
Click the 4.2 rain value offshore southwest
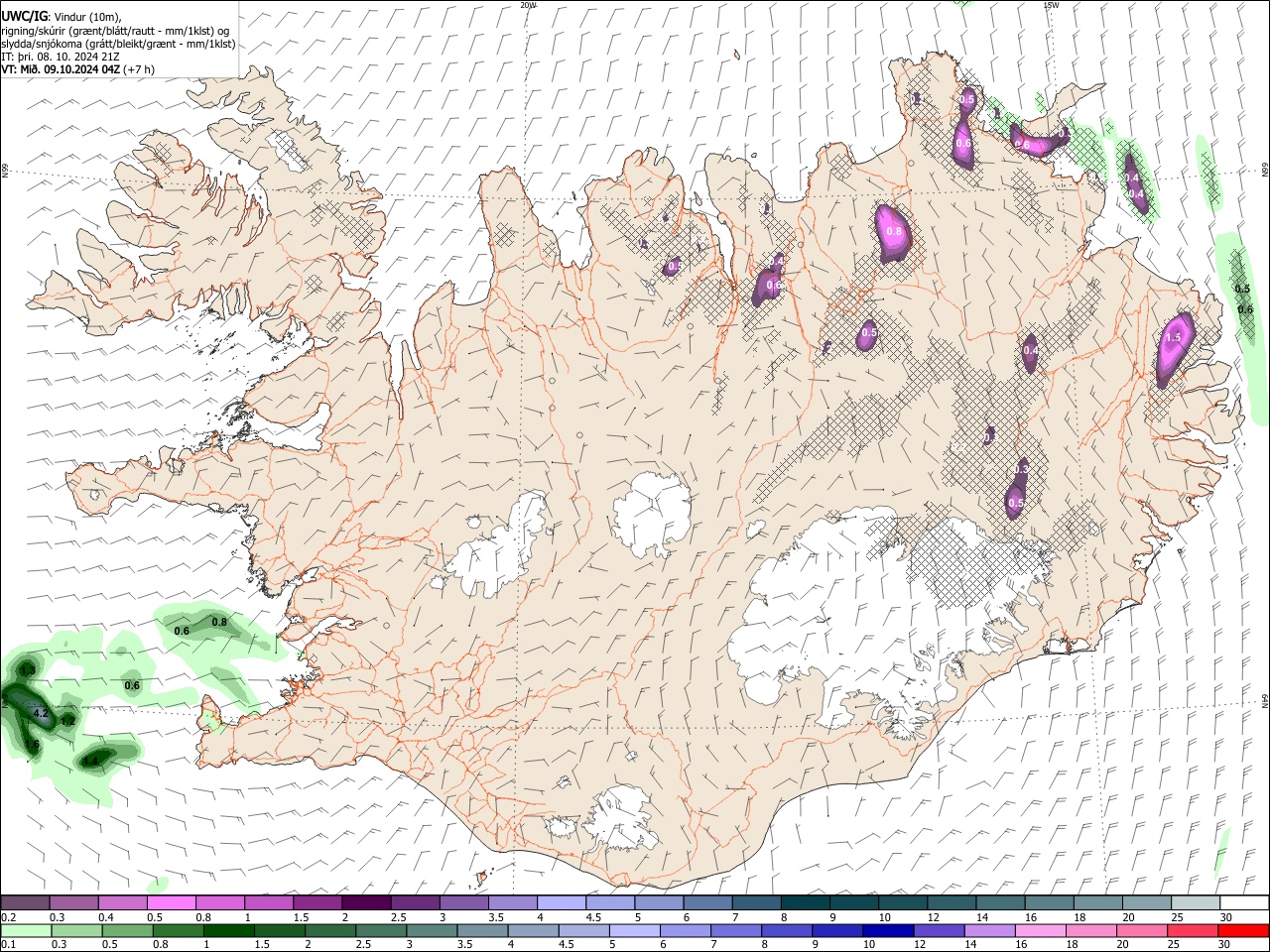pyautogui.click(x=41, y=713)
